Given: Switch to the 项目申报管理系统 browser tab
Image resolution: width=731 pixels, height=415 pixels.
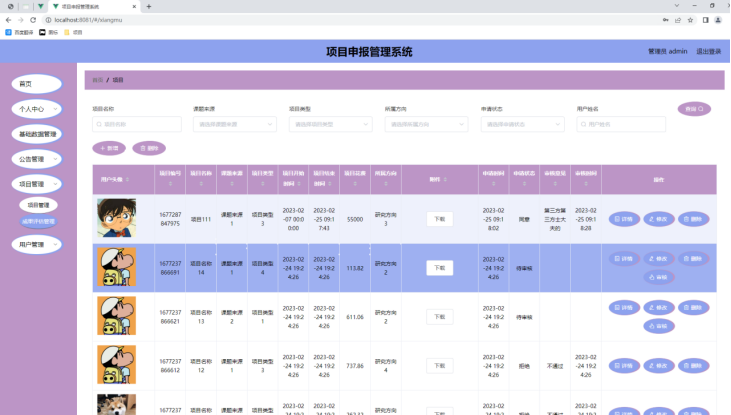Looking at the screenshot, I should tap(93, 7).
